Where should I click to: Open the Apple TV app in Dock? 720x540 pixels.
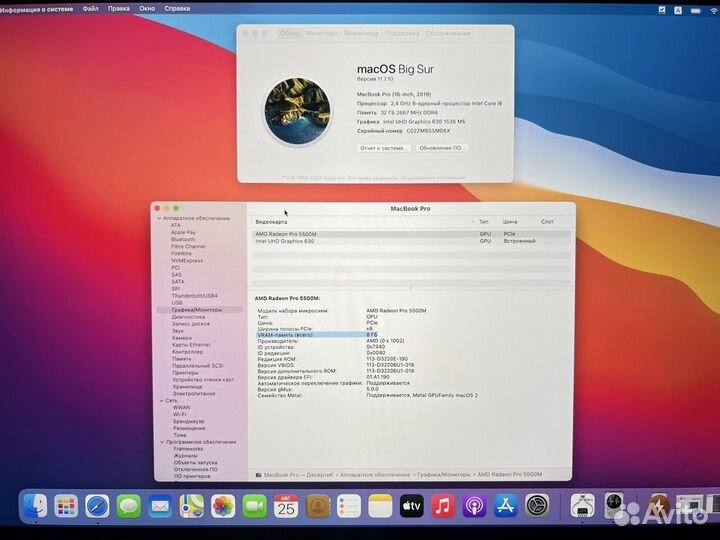point(412,506)
